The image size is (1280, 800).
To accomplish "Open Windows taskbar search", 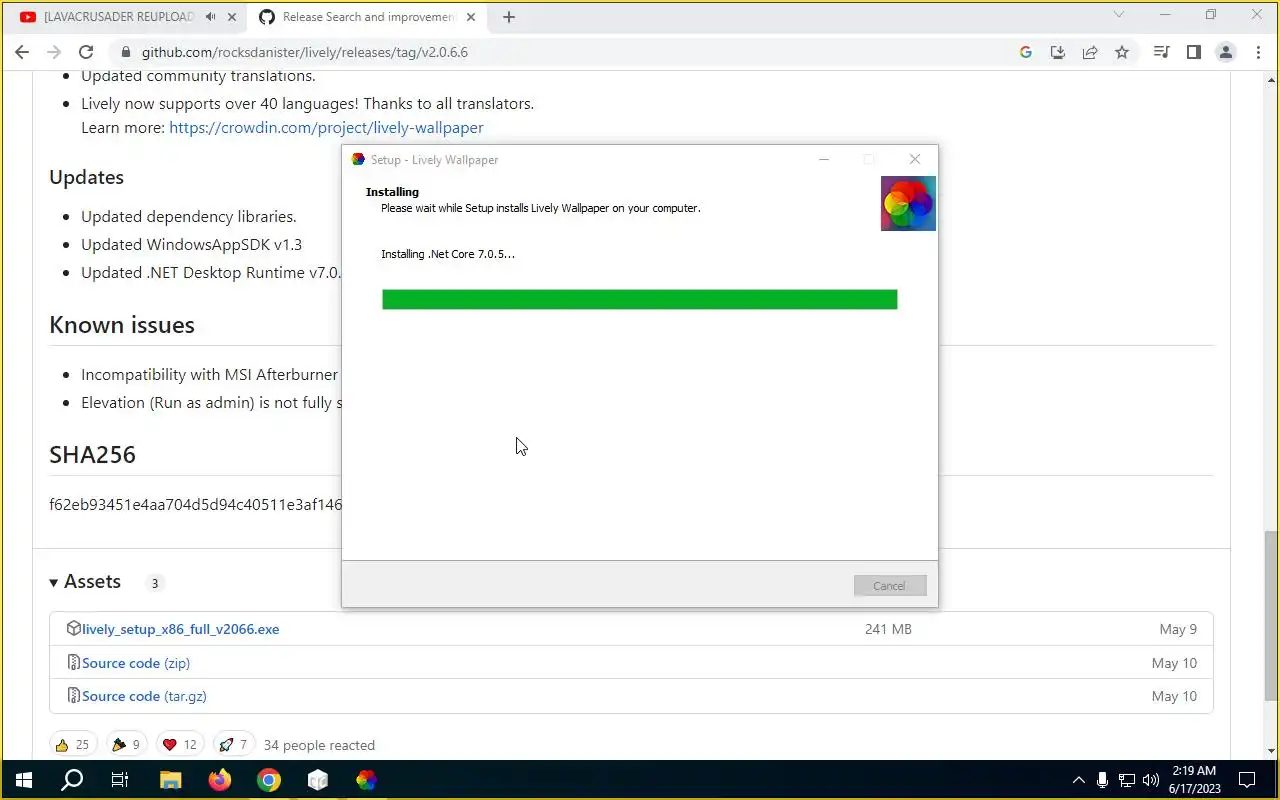I will click(72, 780).
